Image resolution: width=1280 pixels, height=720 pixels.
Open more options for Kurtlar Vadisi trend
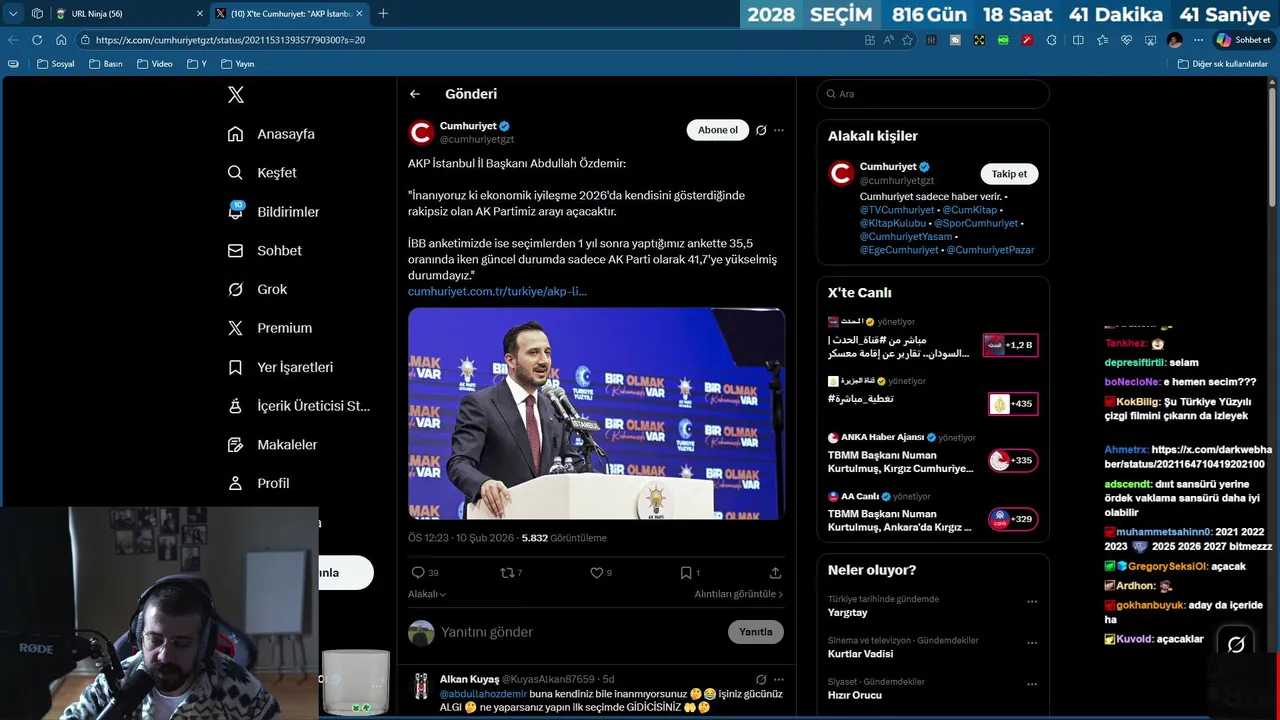pos(1032,643)
